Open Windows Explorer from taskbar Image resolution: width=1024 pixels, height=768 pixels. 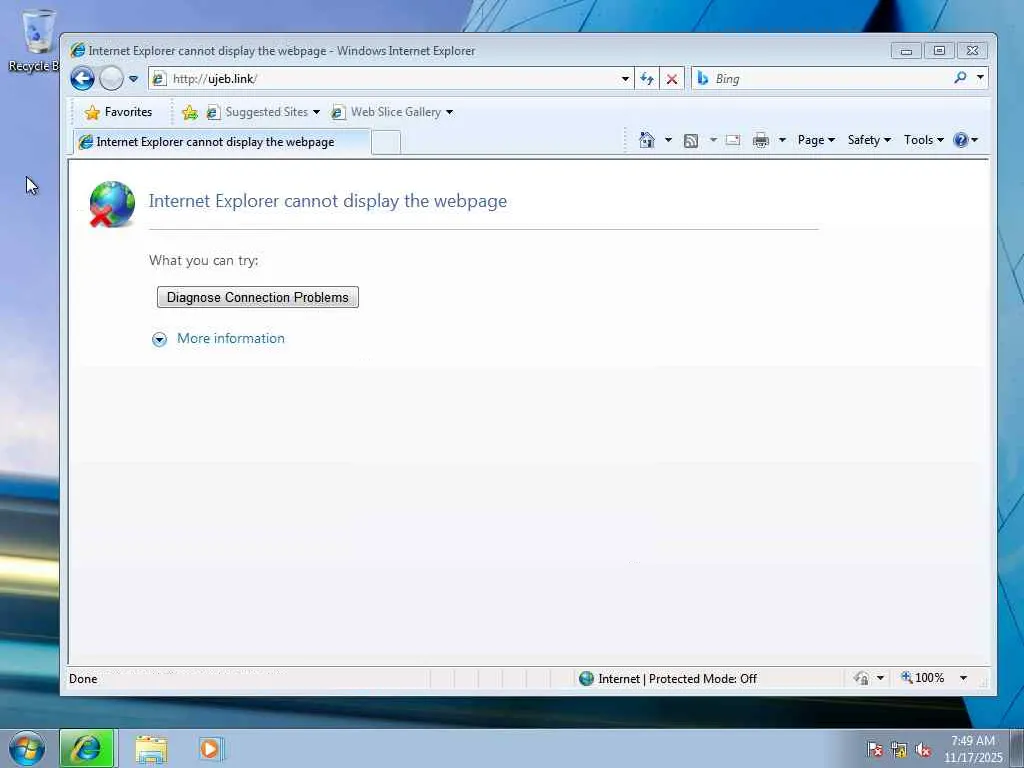[x=152, y=749]
